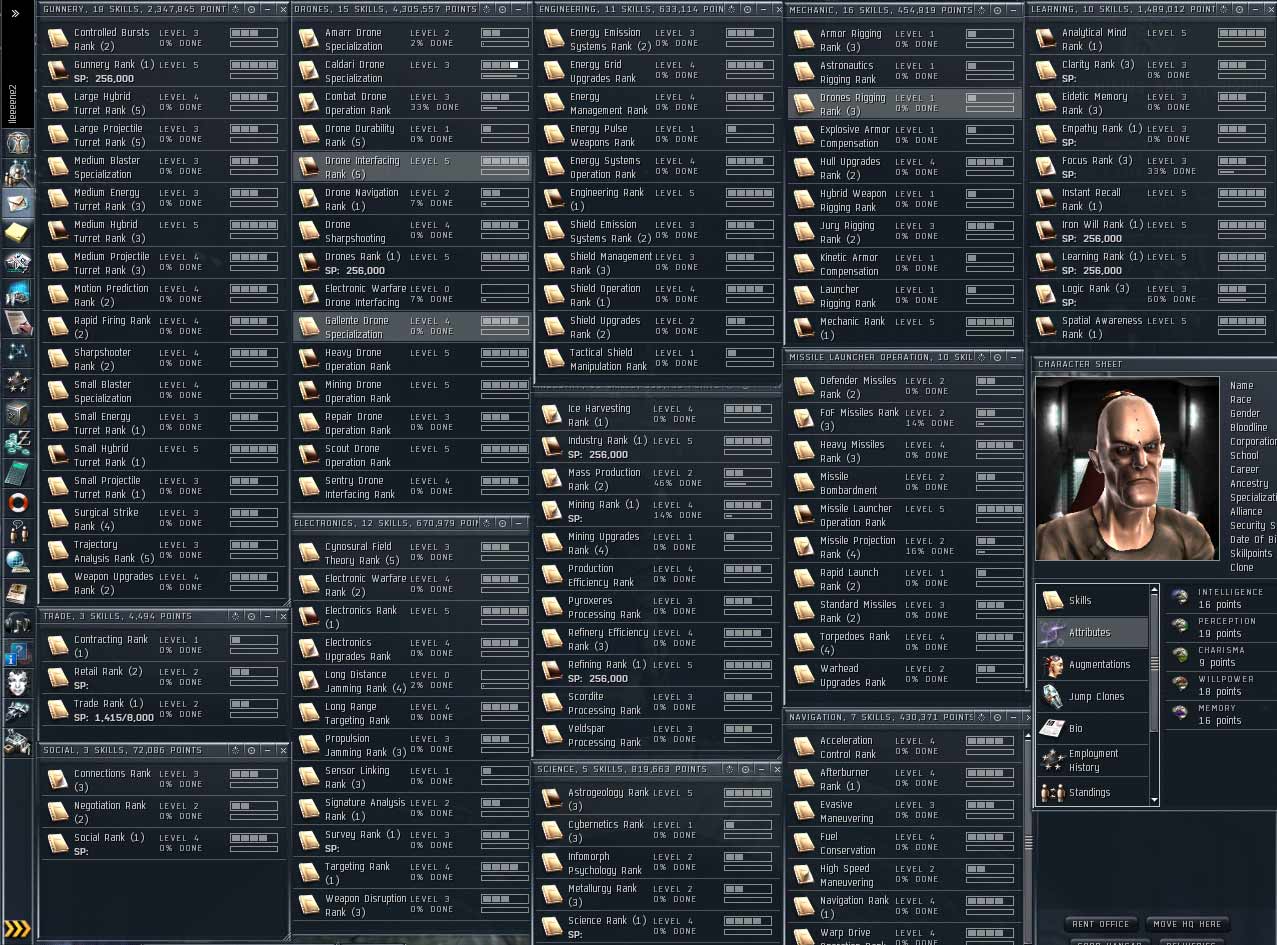This screenshot has width=1277, height=945.
Task: Click the Move HQ Here button
Action: coord(1186,924)
